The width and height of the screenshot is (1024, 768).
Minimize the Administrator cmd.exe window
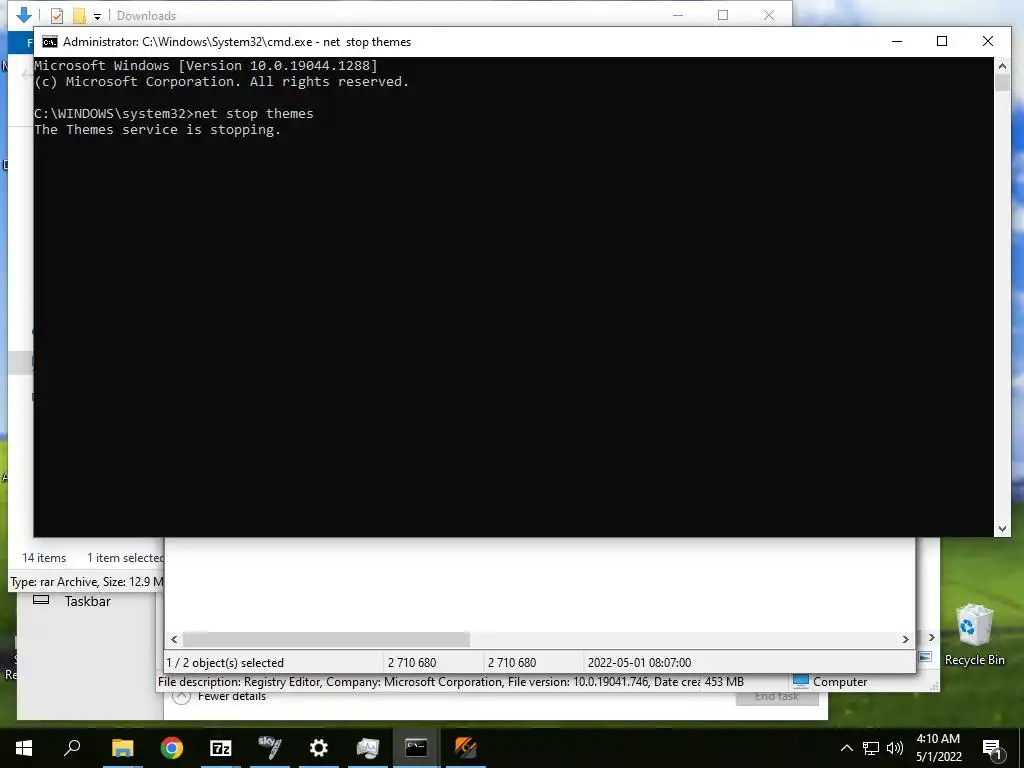click(897, 41)
